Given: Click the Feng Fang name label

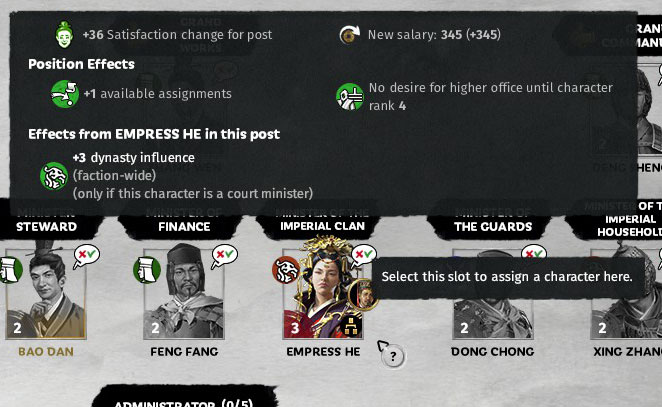Looking at the screenshot, I should [x=184, y=352].
